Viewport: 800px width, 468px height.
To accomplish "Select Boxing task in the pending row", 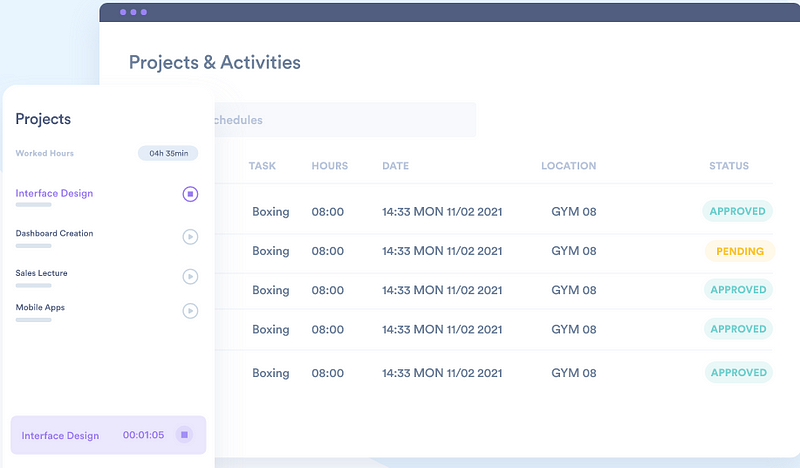I will coord(270,251).
